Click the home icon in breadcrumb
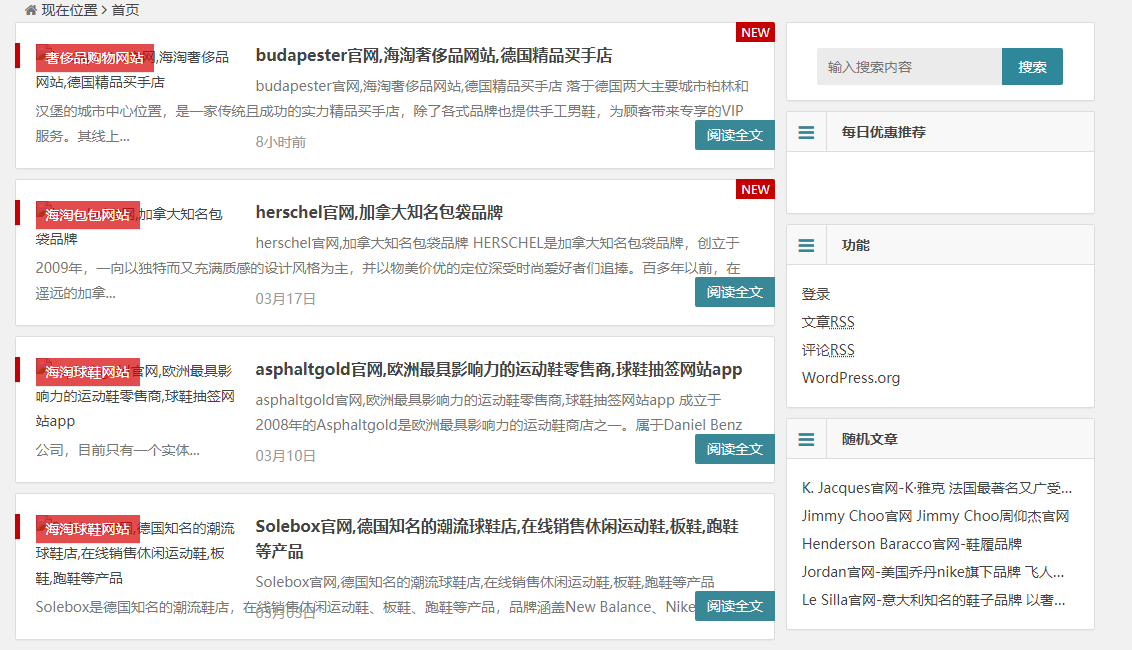Viewport: 1132px width, 650px height. [31, 10]
